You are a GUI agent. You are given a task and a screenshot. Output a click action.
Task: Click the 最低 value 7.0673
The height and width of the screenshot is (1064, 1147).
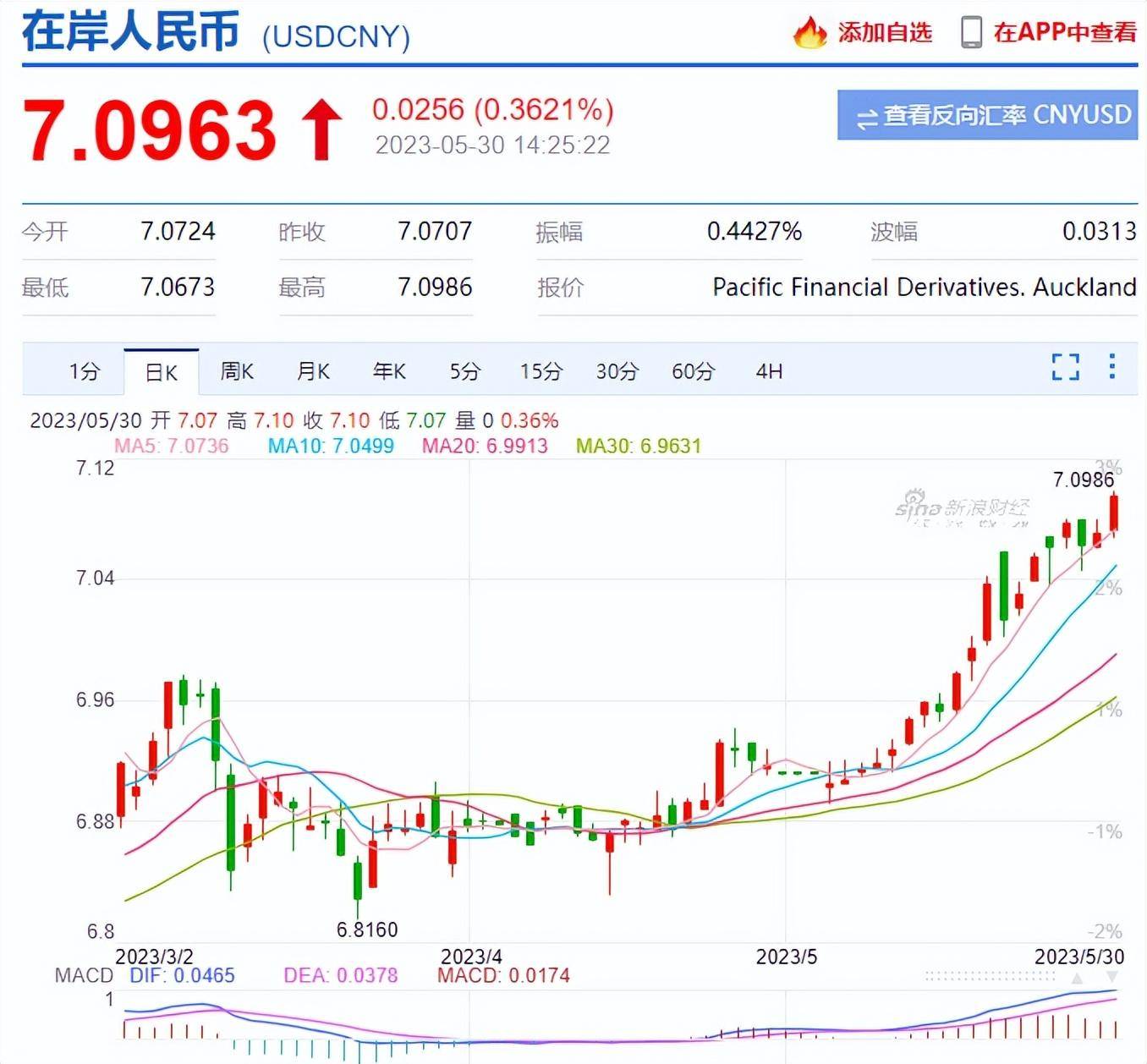[178, 287]
